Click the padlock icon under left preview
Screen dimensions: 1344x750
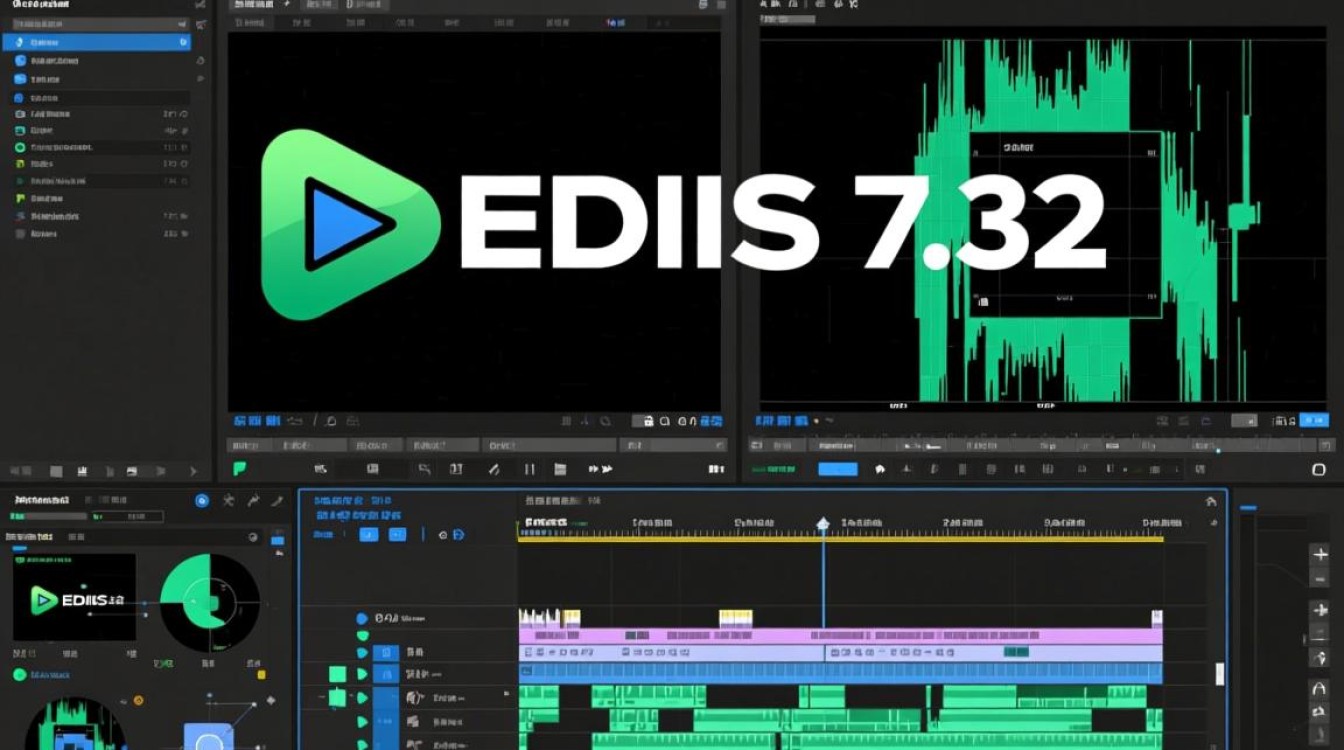(648, 422)
